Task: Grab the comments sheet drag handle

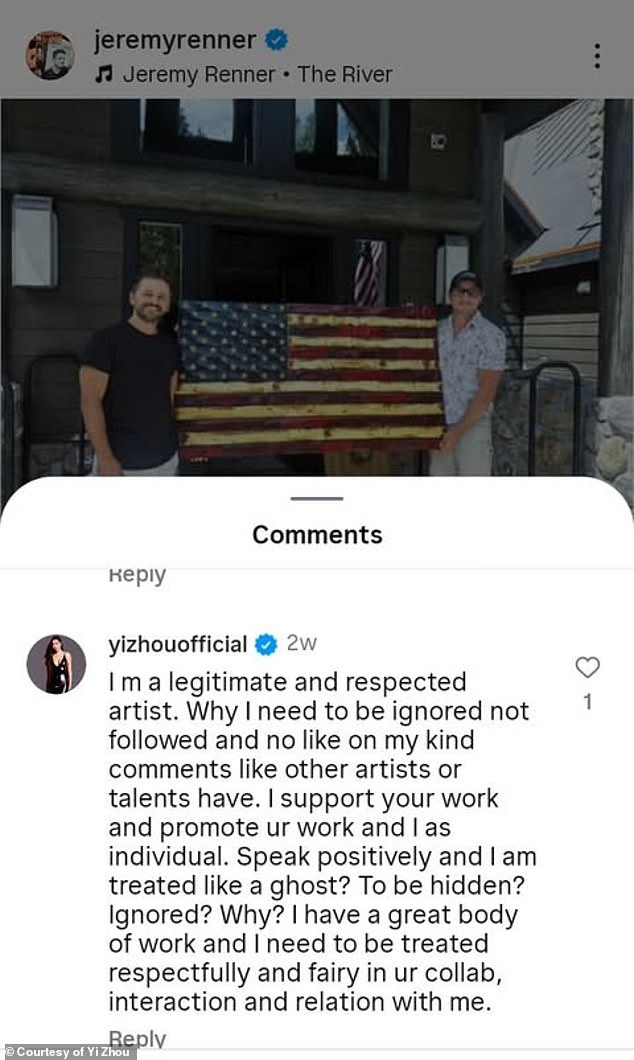Action: coord(317,498)
